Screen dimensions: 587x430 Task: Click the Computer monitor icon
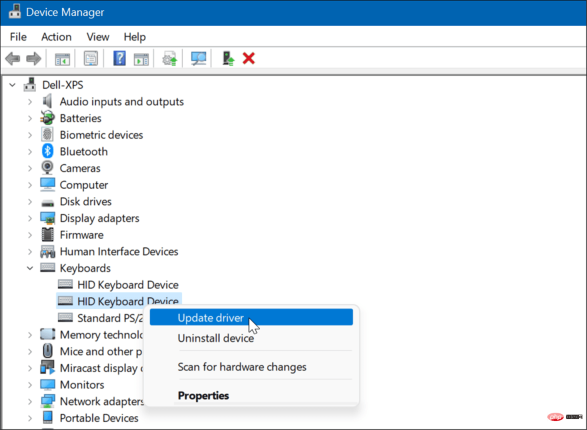pyautogui.click(x=48, y=184)
